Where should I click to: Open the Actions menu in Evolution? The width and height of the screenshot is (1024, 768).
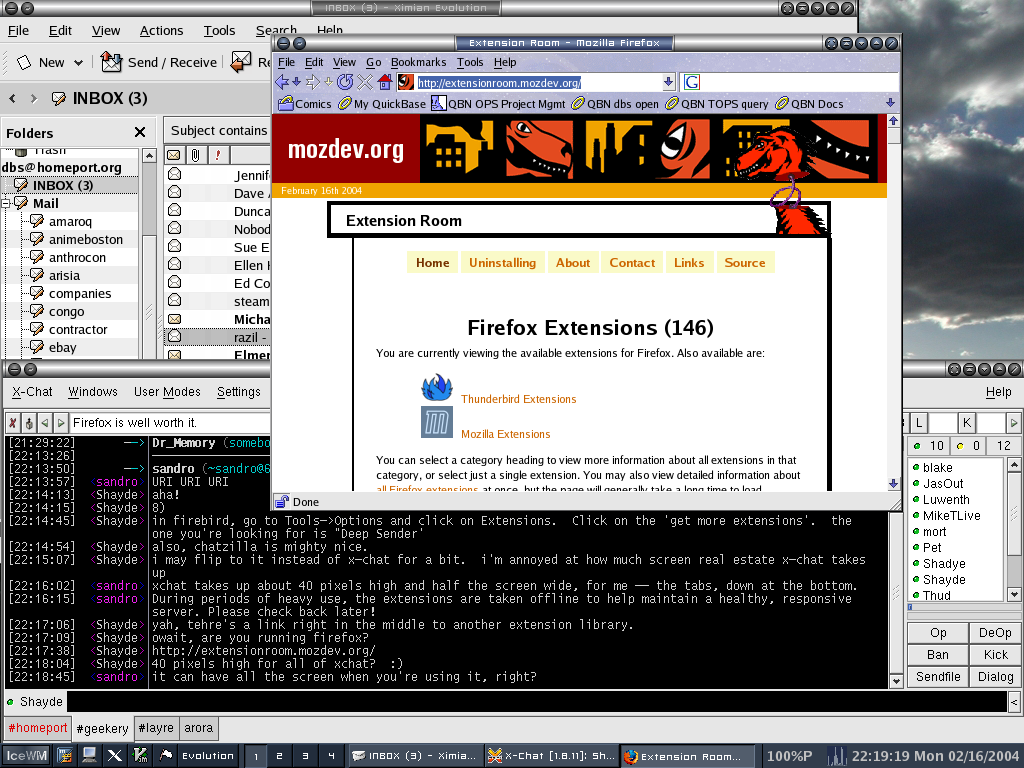click(x=161, y=31)
